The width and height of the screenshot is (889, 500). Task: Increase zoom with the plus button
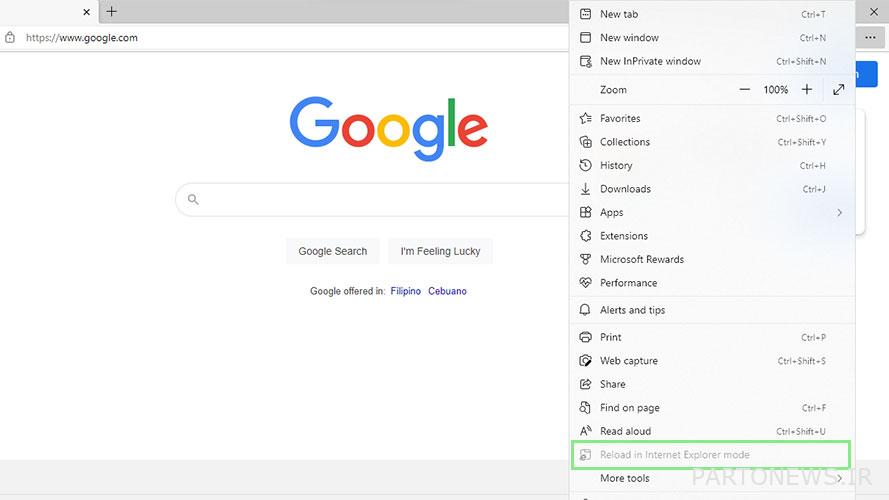point(807,89)
